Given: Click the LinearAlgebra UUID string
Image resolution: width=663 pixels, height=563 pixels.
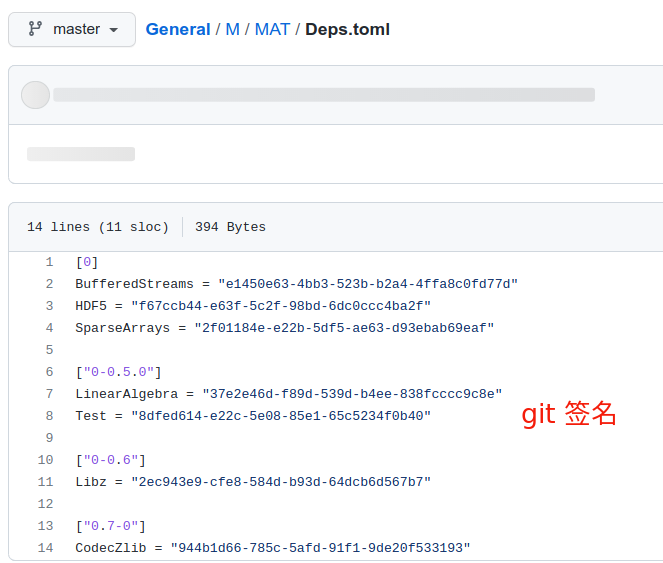Looking at the screenshot, I should [352, 394].
